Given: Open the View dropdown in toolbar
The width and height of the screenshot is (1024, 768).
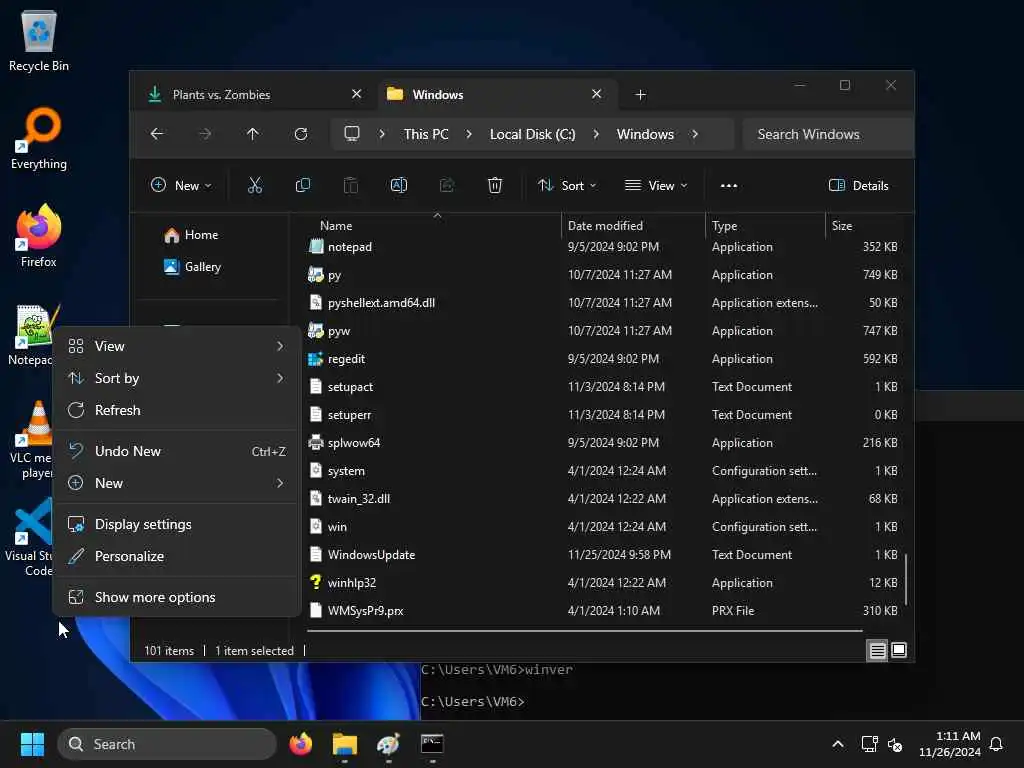Looking at the screenshot, I should [x=656, y=185].
